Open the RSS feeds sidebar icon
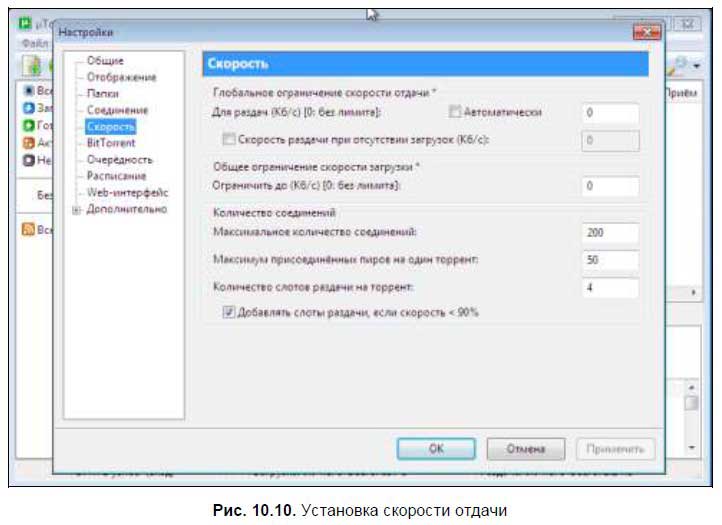Image resolution: width=722 pixels, height=525 pixels. 28,229
